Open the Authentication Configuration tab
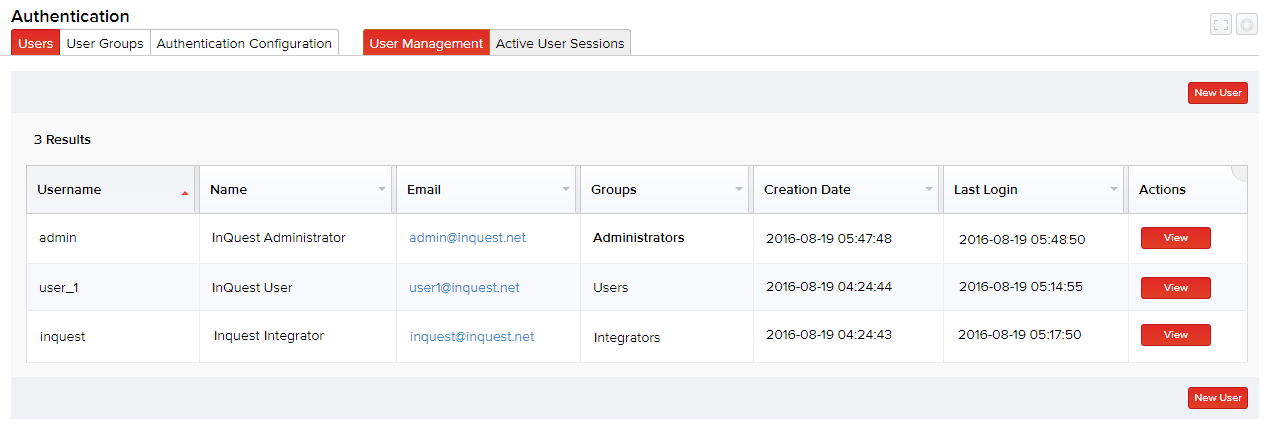Image resolution: width=1268 pixels, height=435 pixels. 244,43
